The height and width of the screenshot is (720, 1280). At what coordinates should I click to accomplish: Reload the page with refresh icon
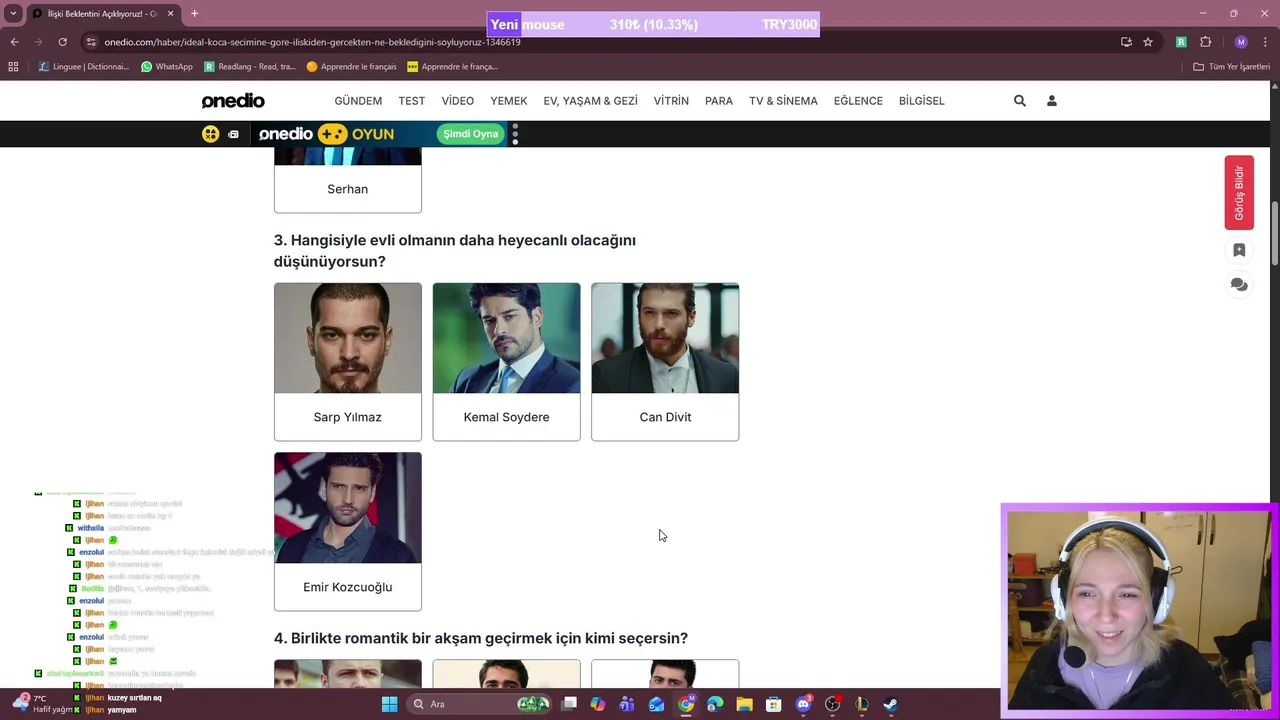coord(62,42)
